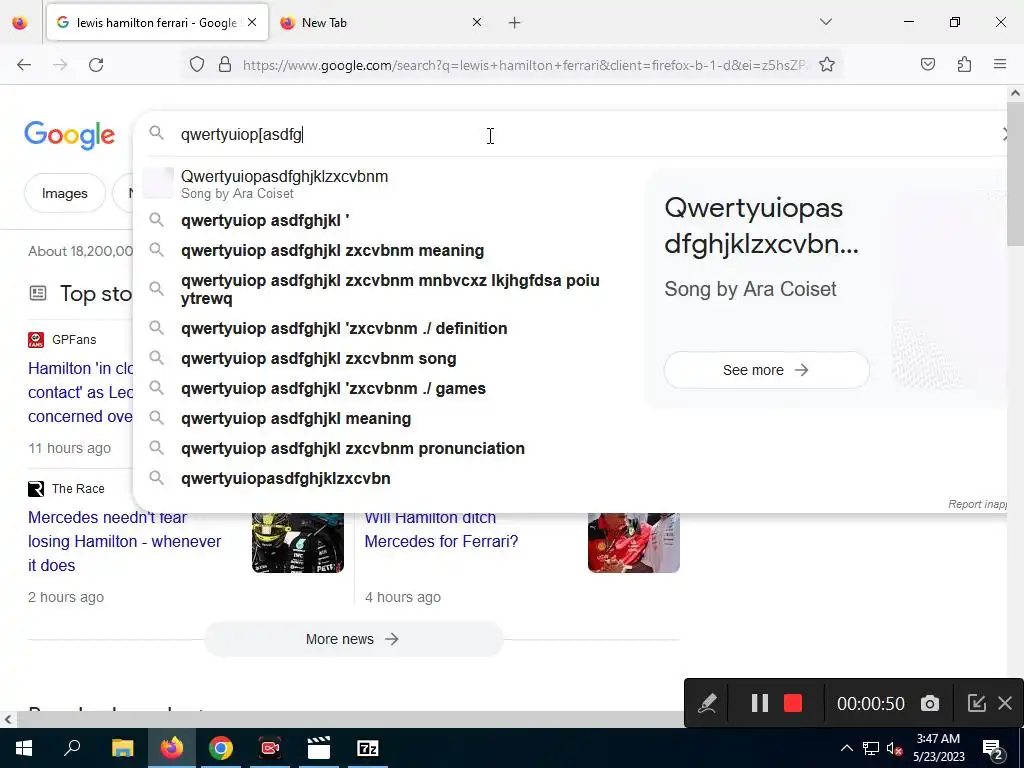This screenshot has width=1024, height=768.
Task: Open File Explorer from taskbar
Action: point(122,748)
